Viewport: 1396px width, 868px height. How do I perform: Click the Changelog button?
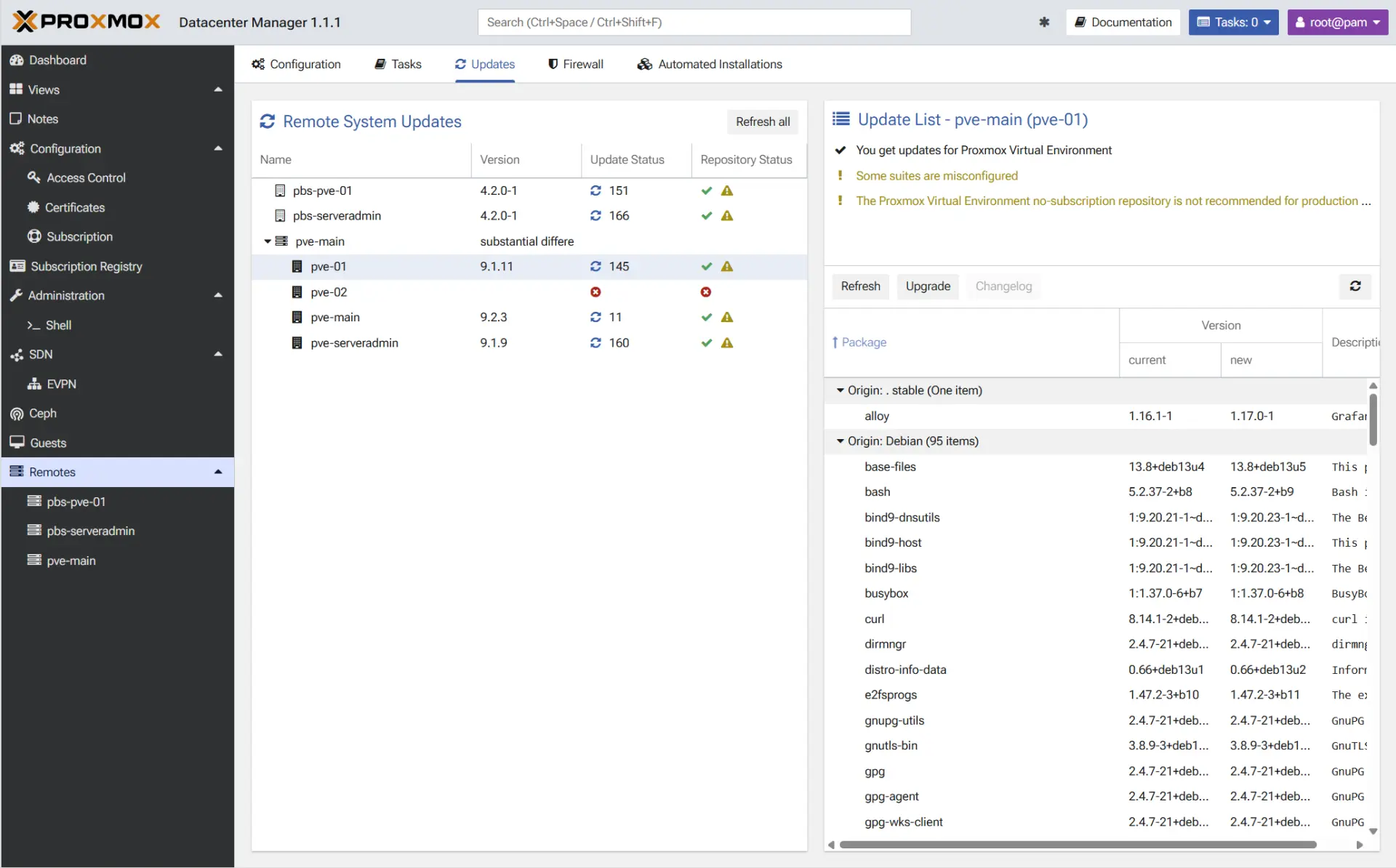(1003, 286)
